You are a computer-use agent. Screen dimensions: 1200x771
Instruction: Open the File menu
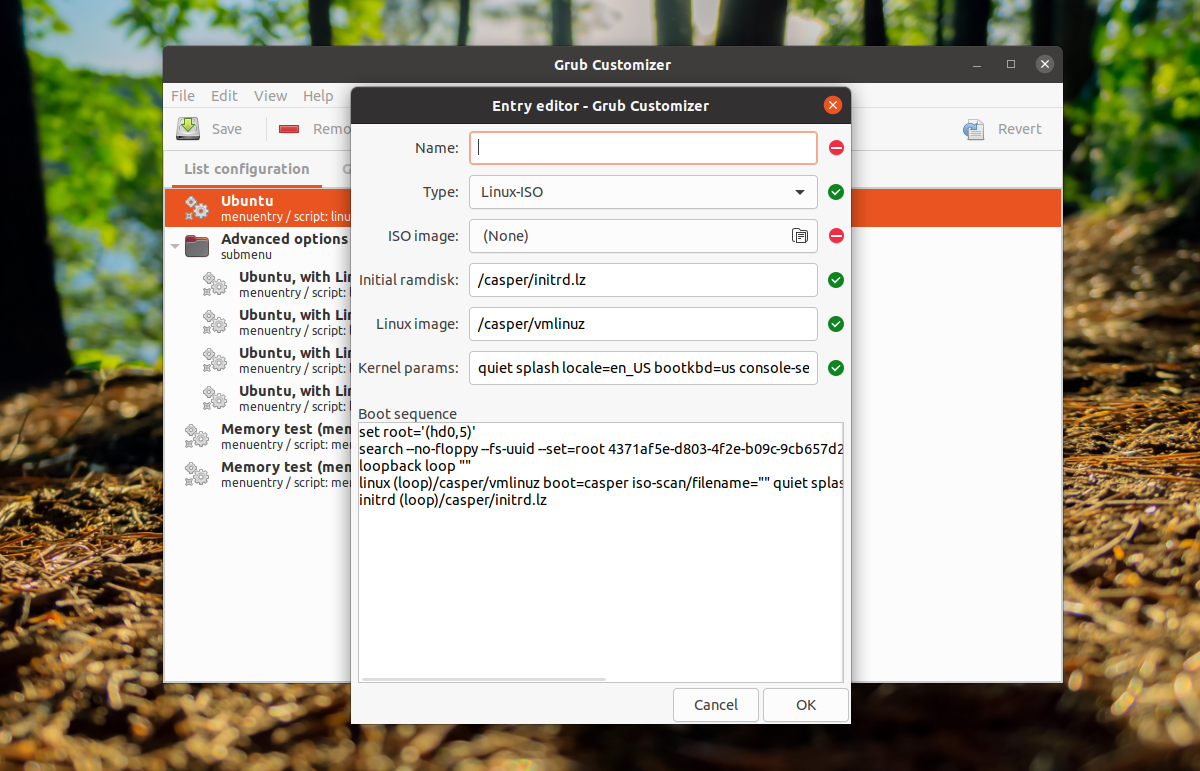[x=183, y=96]
